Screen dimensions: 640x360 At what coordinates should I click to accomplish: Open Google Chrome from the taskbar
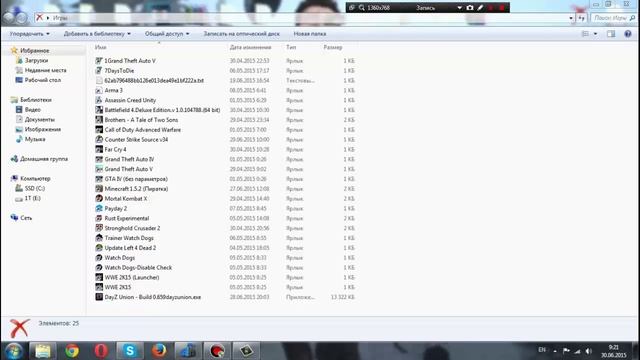coord(72,351)
